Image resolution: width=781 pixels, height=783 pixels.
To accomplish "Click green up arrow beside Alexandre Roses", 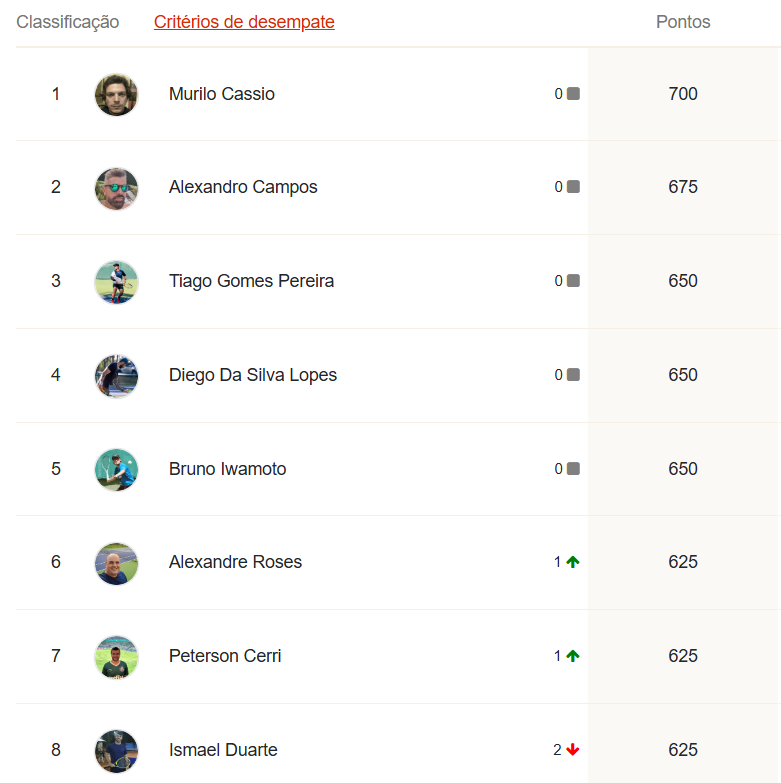I will (x=573, y=562).
